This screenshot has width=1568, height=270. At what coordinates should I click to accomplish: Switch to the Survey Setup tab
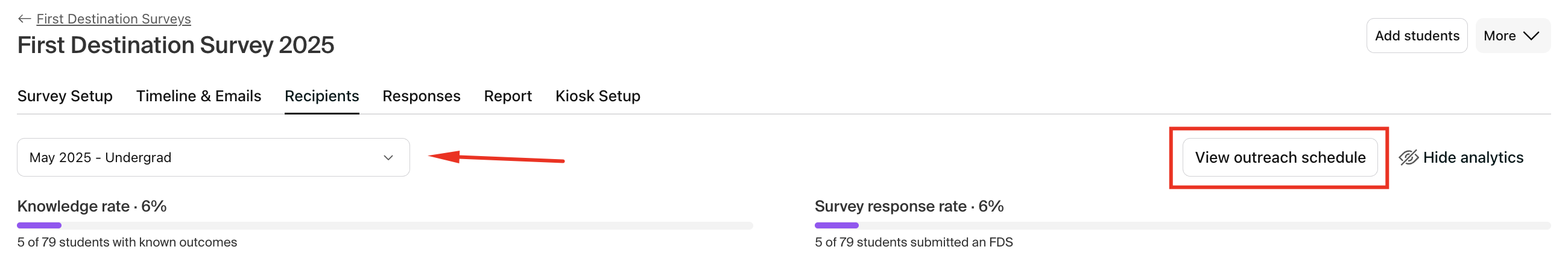tap(65, 96)
